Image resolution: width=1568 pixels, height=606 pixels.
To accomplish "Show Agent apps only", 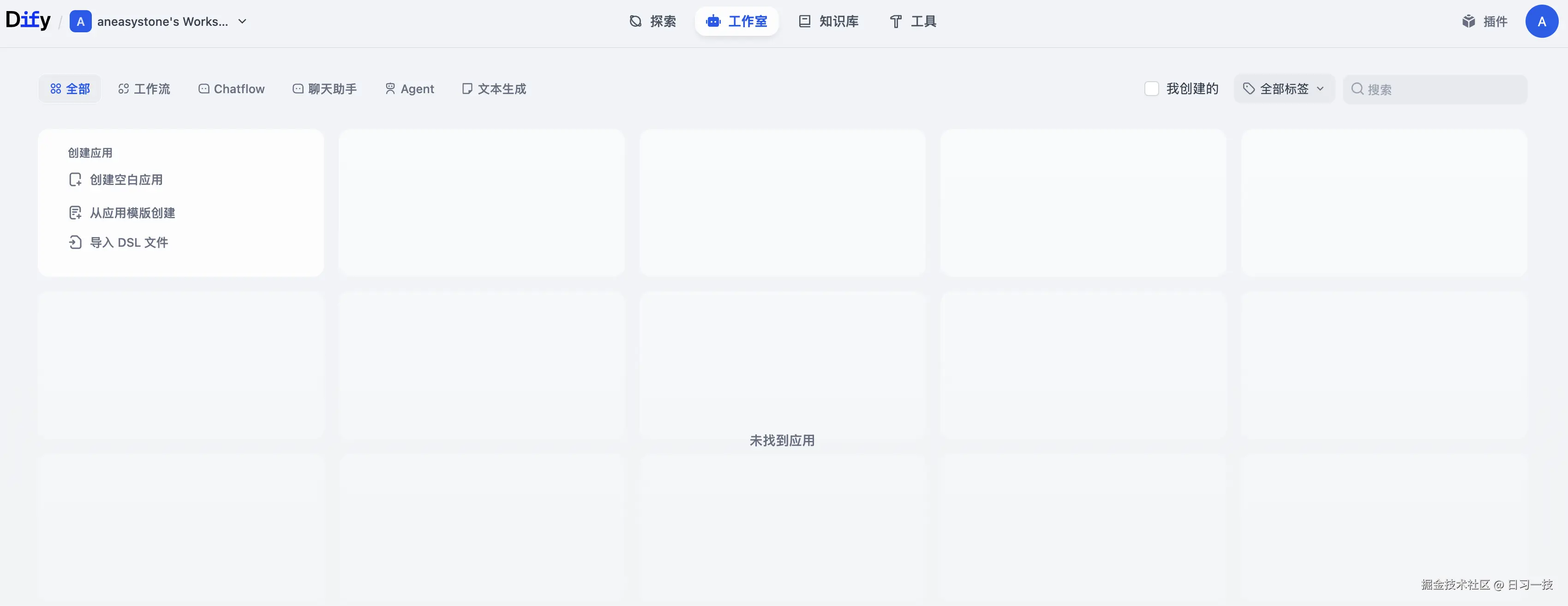I will click(410, 89).
